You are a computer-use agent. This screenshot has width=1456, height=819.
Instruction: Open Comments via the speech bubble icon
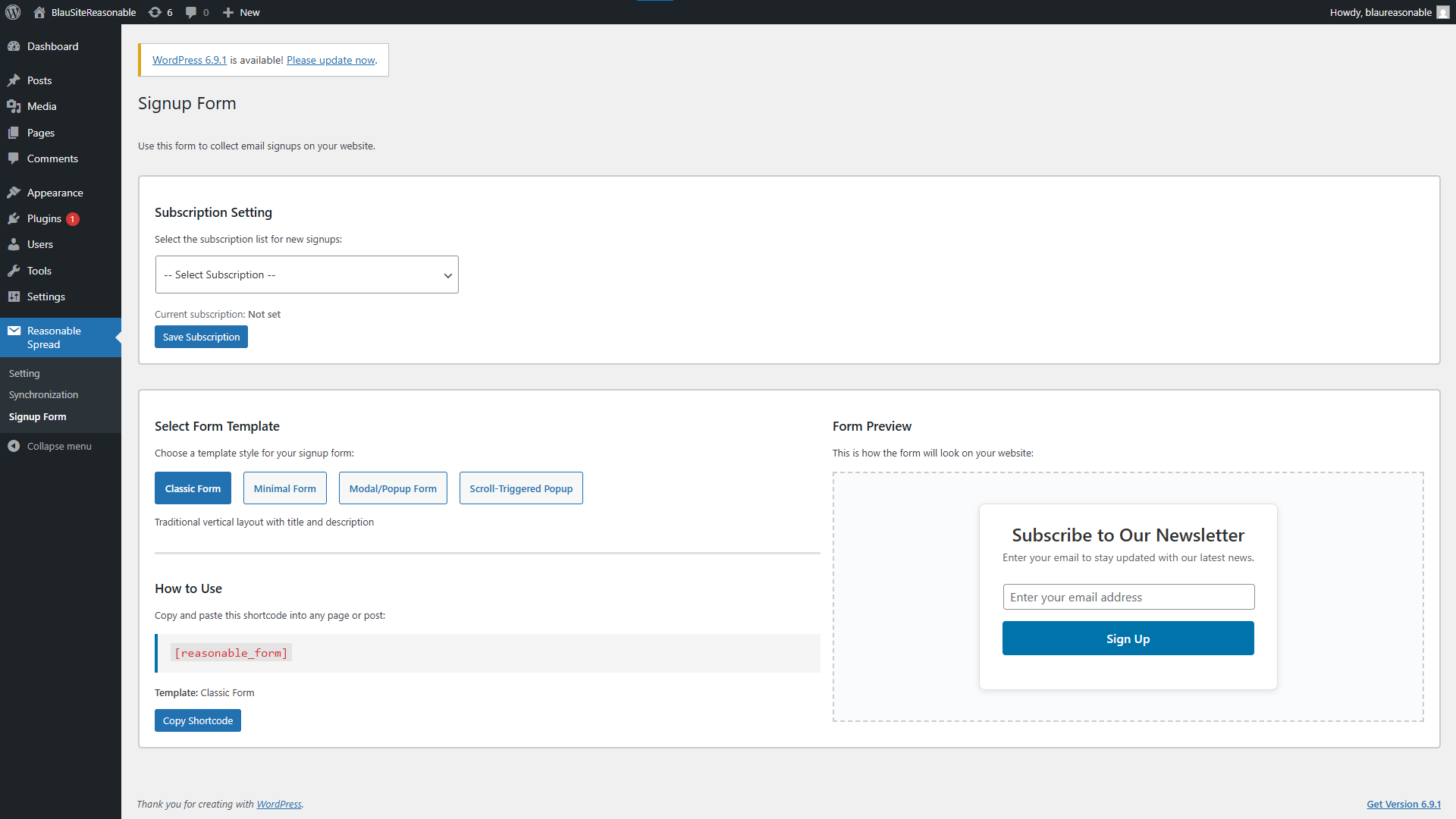tap(15, 158)
